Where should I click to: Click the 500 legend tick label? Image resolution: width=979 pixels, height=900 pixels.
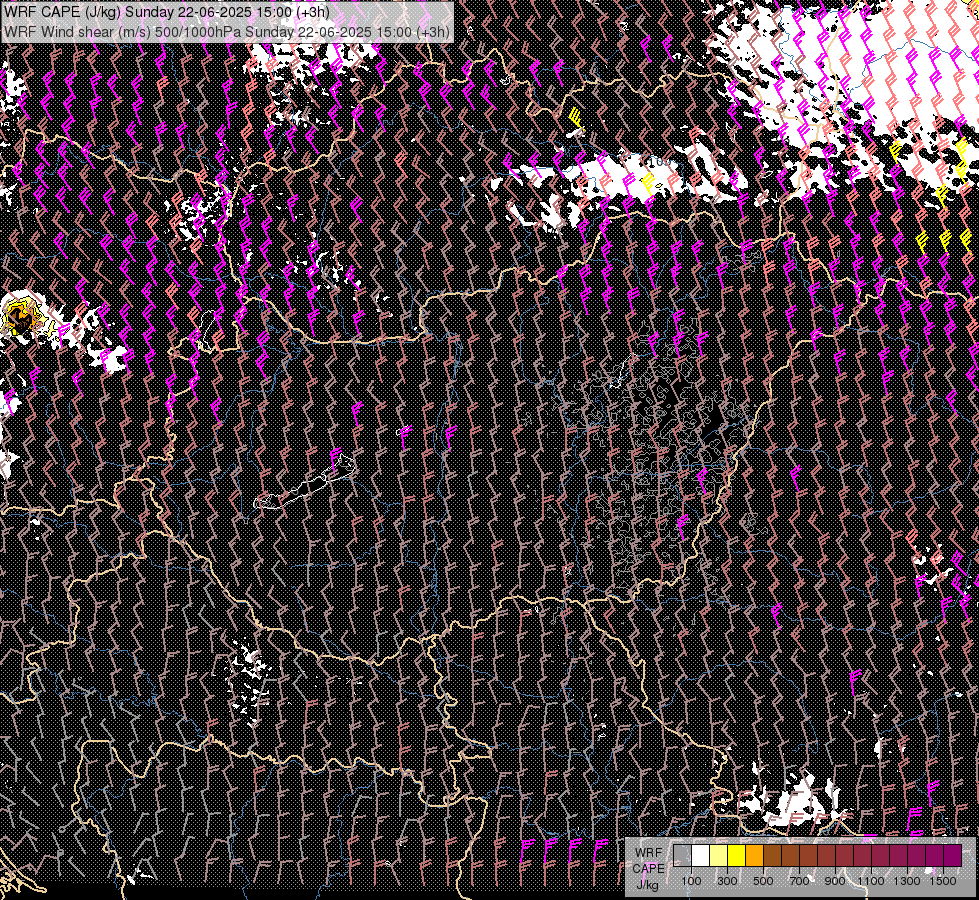764,881
